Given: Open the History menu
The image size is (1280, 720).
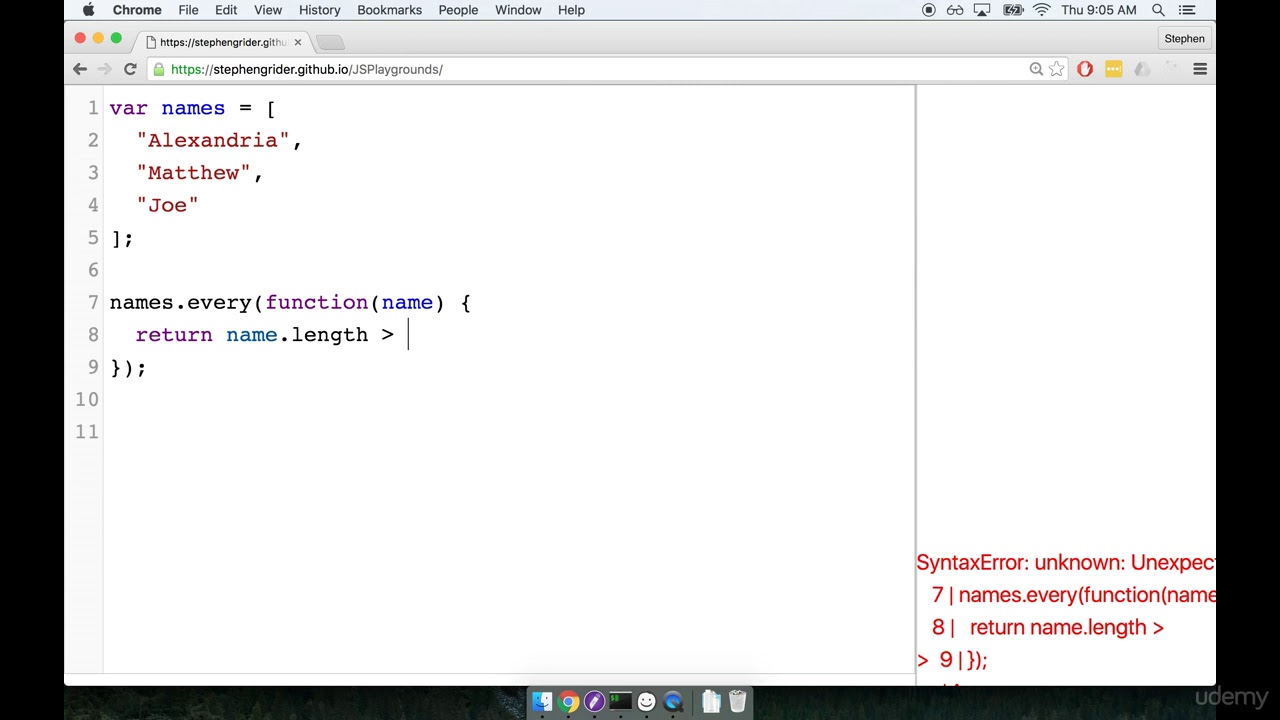Looking at the screenshot, I should tap(320, 10).
